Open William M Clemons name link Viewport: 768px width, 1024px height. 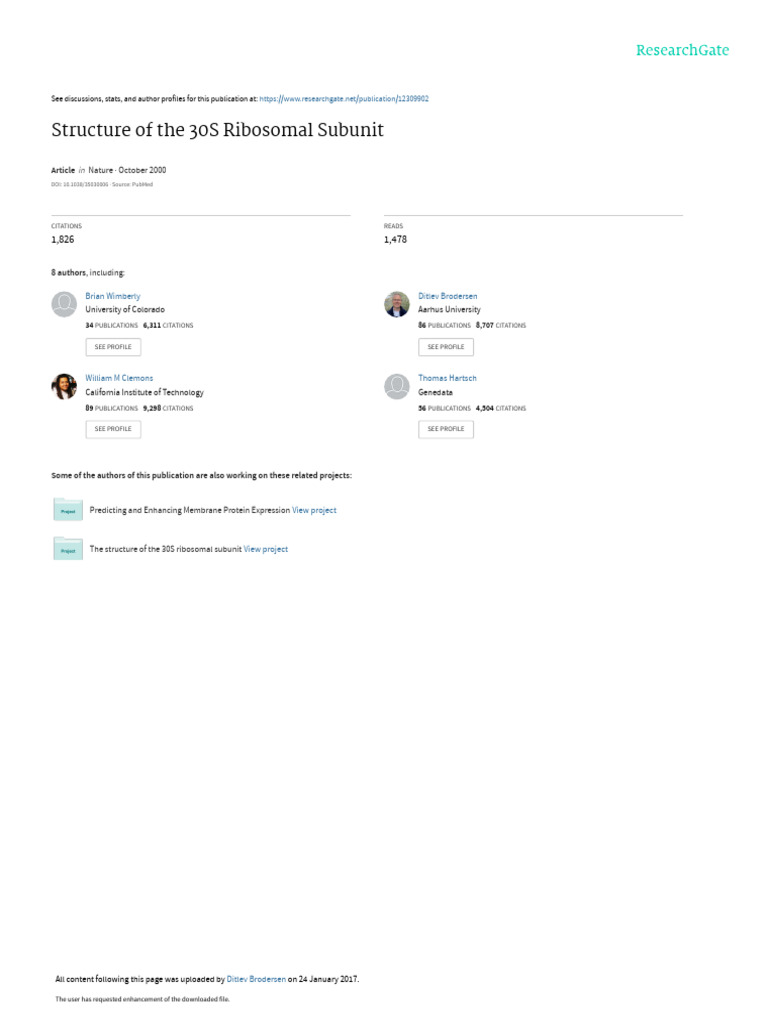tap(119, 378)
